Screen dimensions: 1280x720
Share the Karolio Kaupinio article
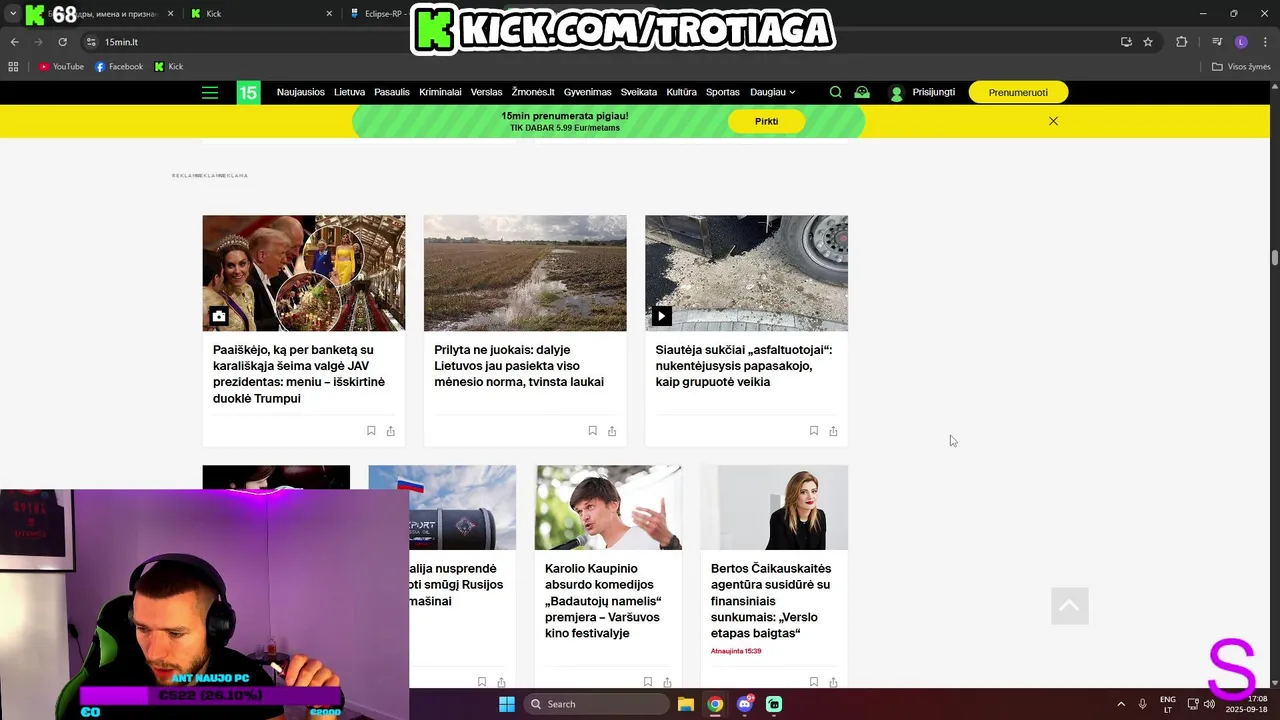pos(667,682)
